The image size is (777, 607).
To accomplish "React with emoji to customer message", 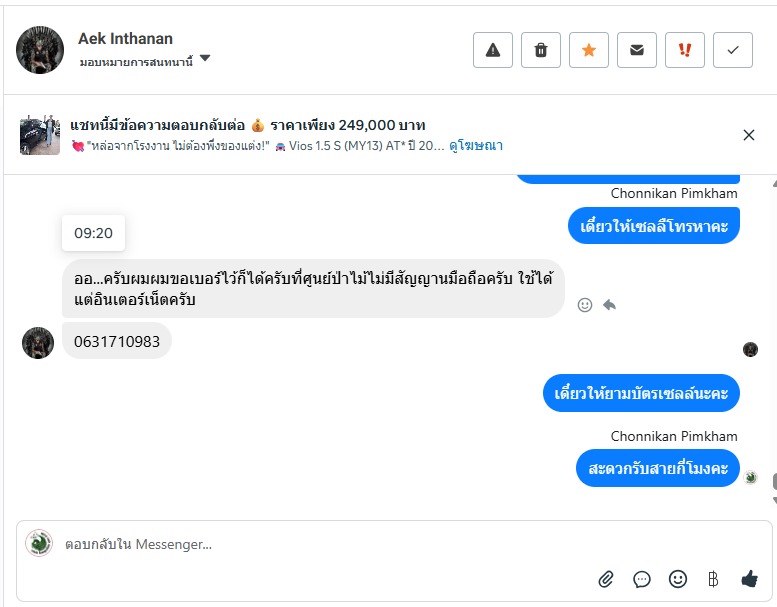I will tap(586, 305).
